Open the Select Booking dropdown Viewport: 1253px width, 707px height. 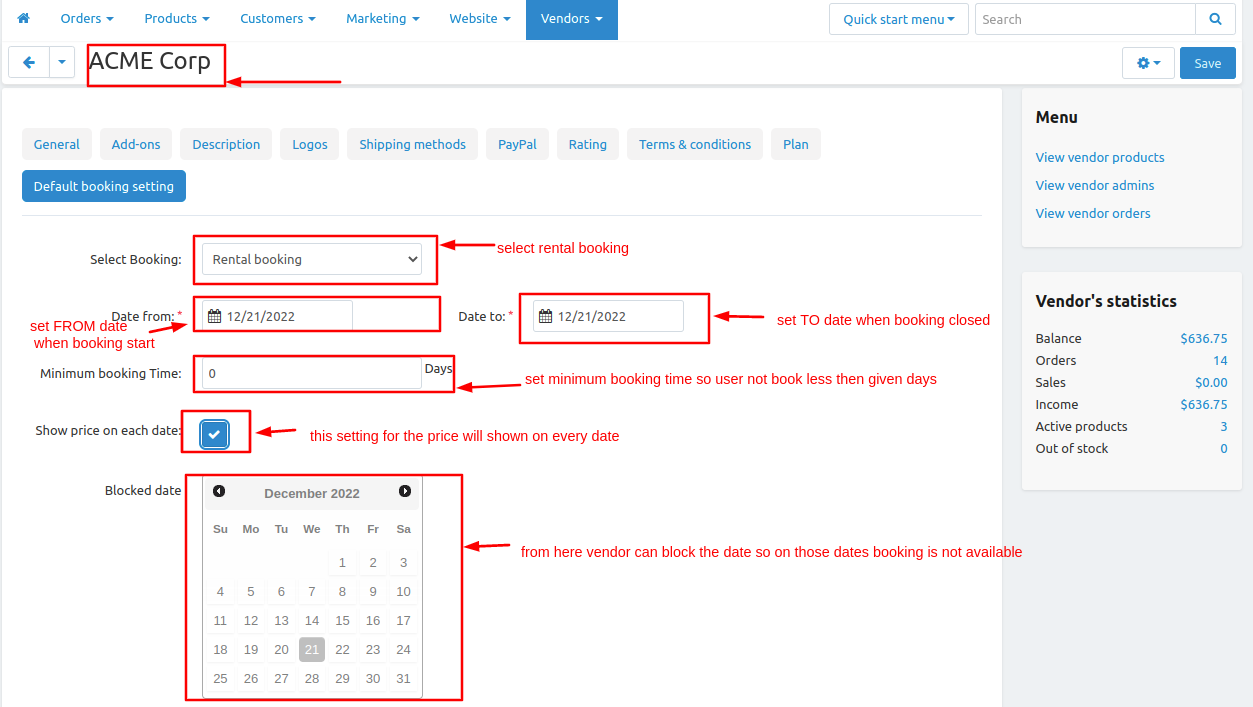pyautogui.click(x=312, y=259)
